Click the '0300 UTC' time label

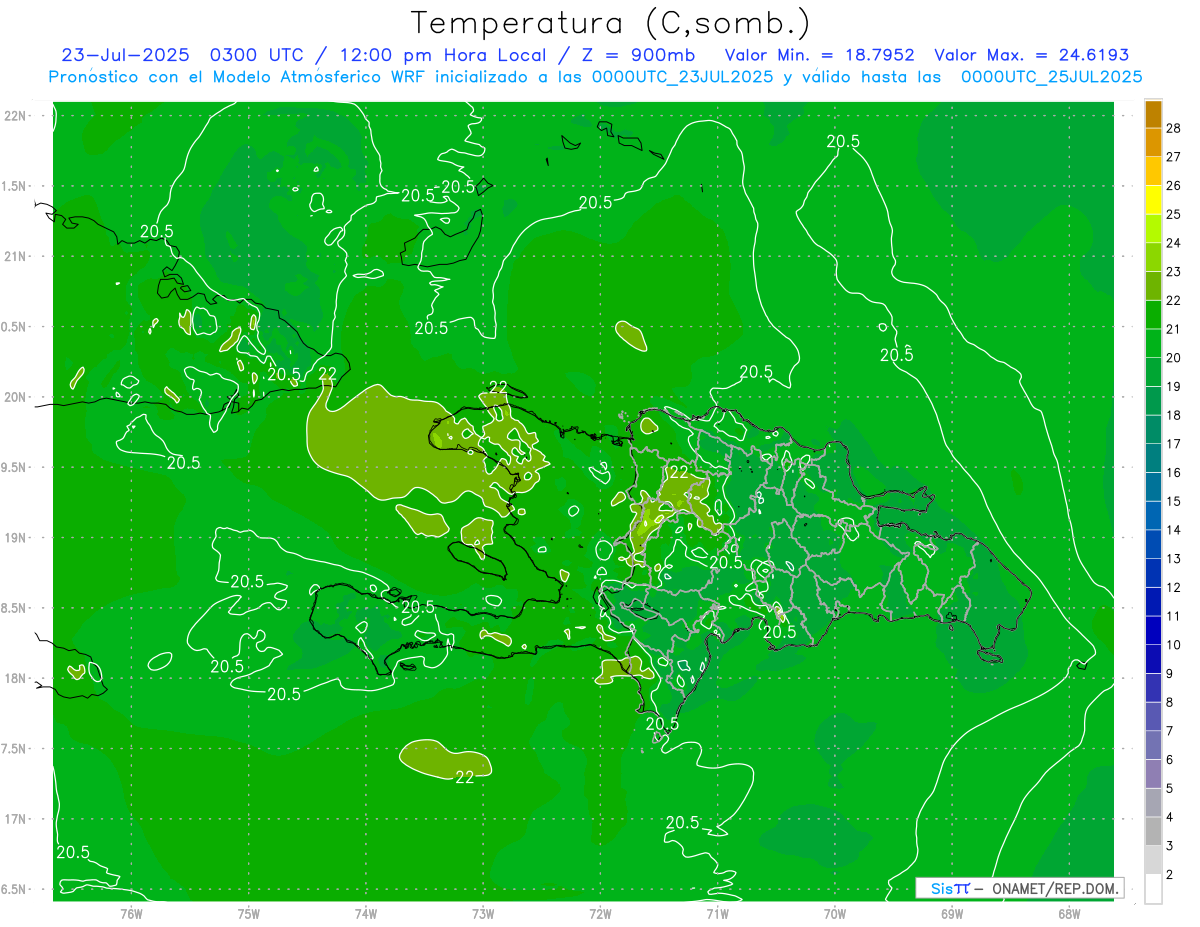coord(255,55)
